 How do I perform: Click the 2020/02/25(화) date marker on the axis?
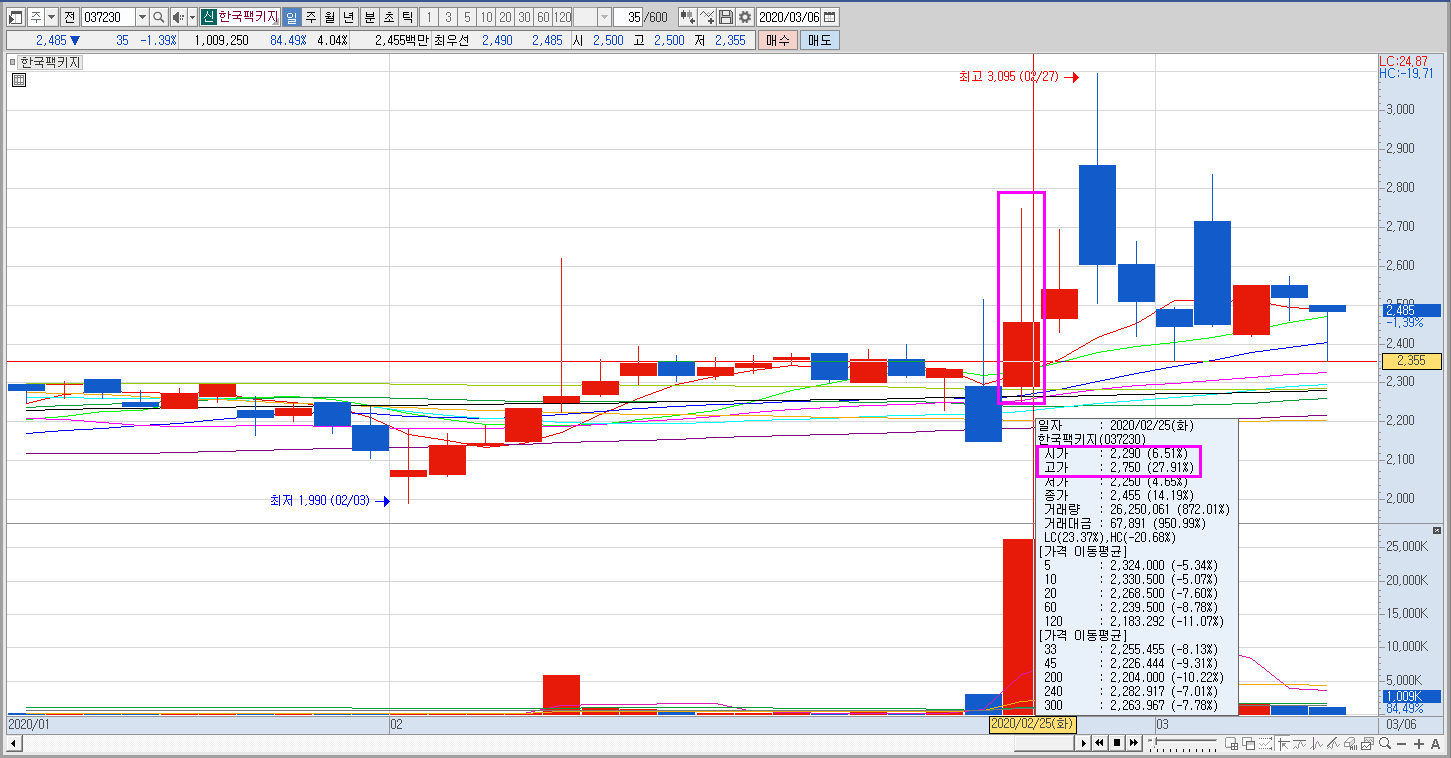pyautogui.click(x=1033, y=723)
